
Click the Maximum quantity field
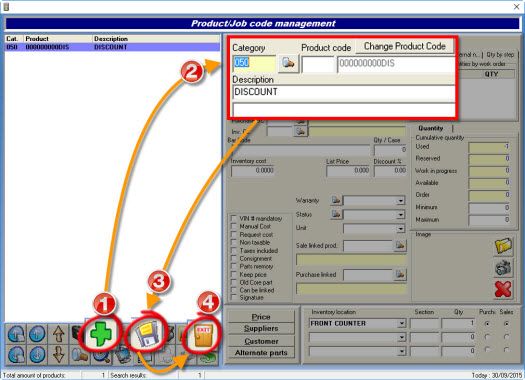point(489,220)
